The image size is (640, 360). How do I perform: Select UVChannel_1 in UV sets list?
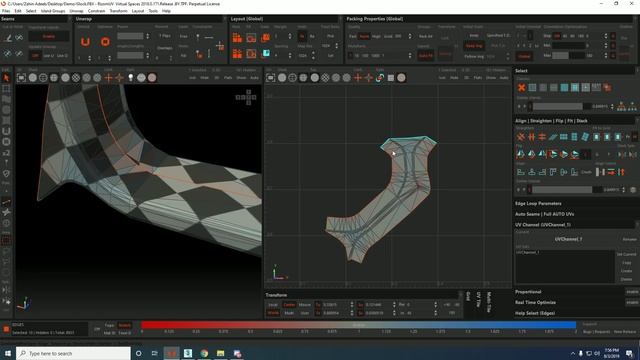pos(528,253)
